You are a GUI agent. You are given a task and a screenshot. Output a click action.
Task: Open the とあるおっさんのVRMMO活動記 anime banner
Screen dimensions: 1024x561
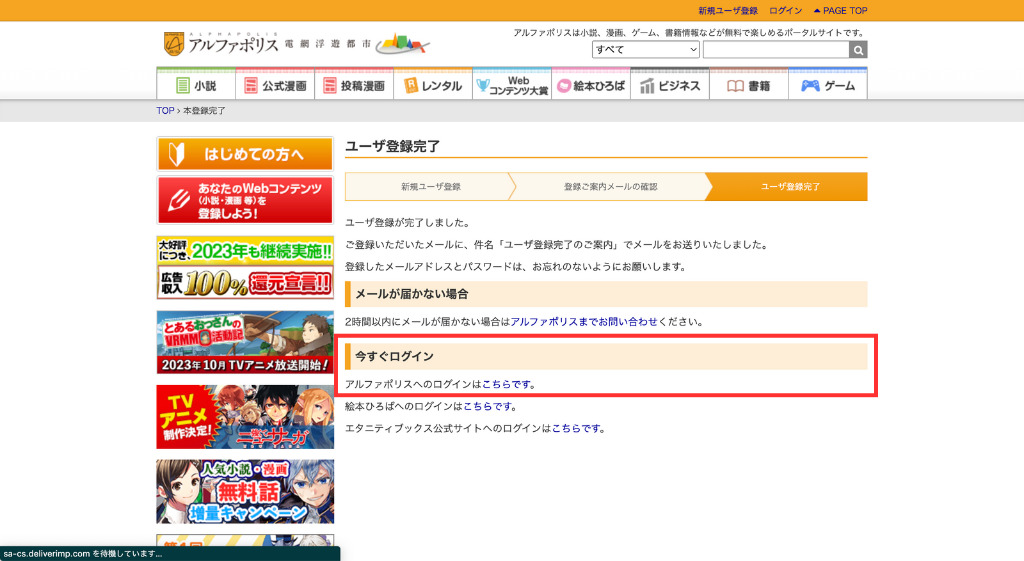click(x=245, y=342)
